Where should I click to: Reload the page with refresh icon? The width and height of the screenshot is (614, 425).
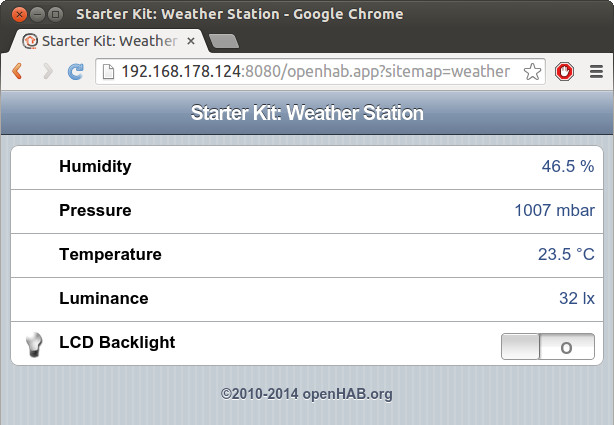(x=76, y=72)
